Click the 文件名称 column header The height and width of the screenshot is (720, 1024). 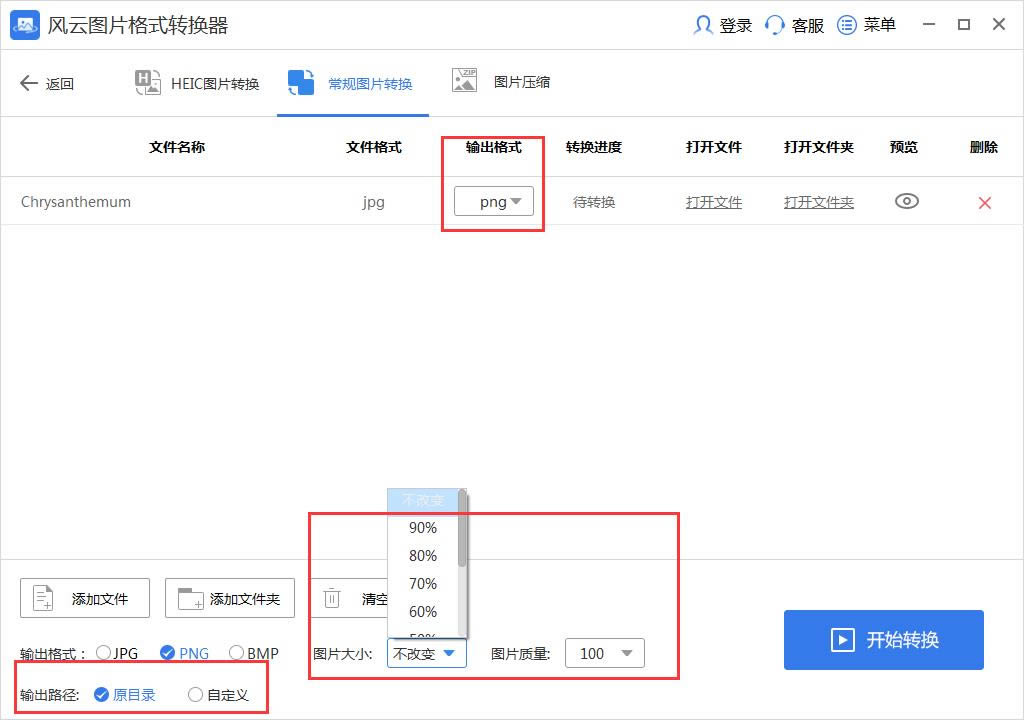[x=177, y=147]
